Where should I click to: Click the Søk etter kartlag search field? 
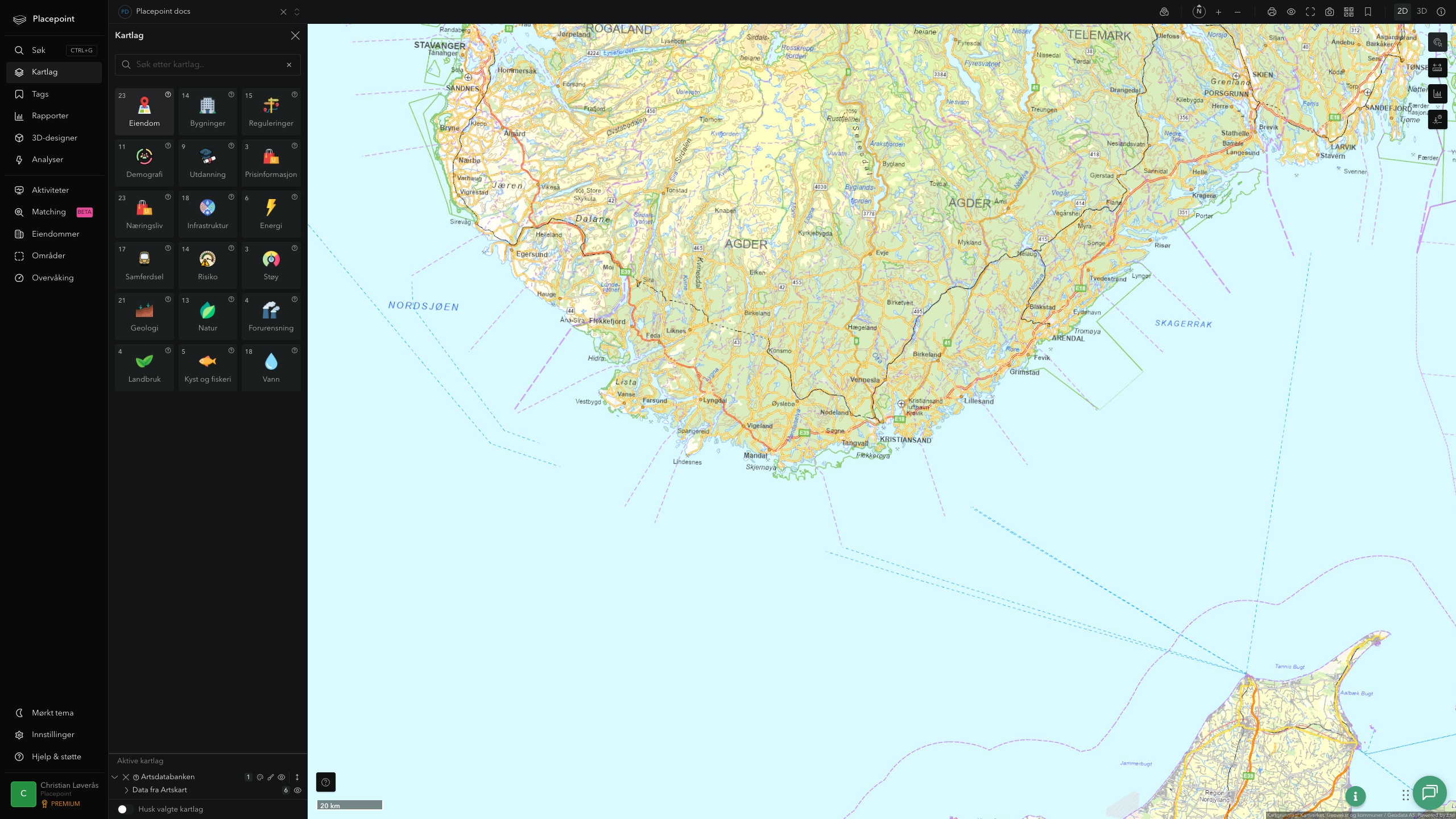pyautogui.click(x=208, y=65)
